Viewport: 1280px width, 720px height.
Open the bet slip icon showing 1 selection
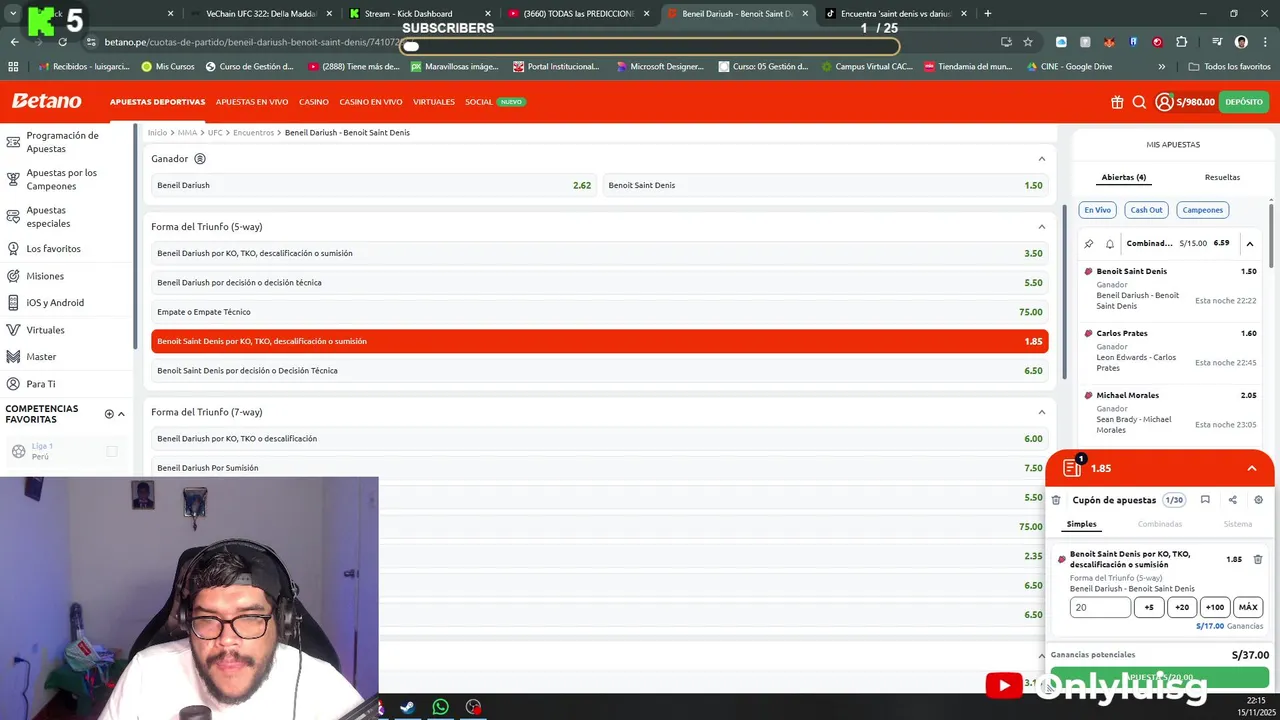[x=1073, y=468]
